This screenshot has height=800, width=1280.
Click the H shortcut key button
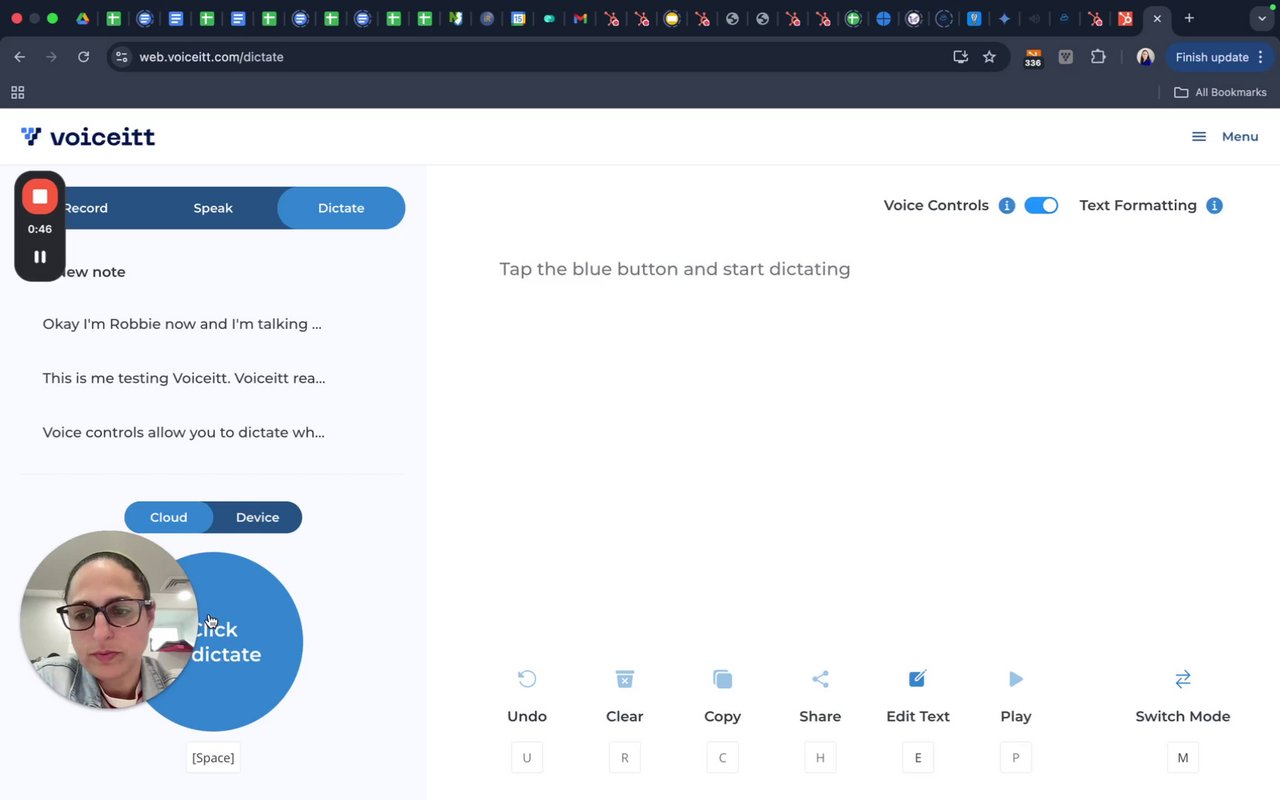(820, 757)
